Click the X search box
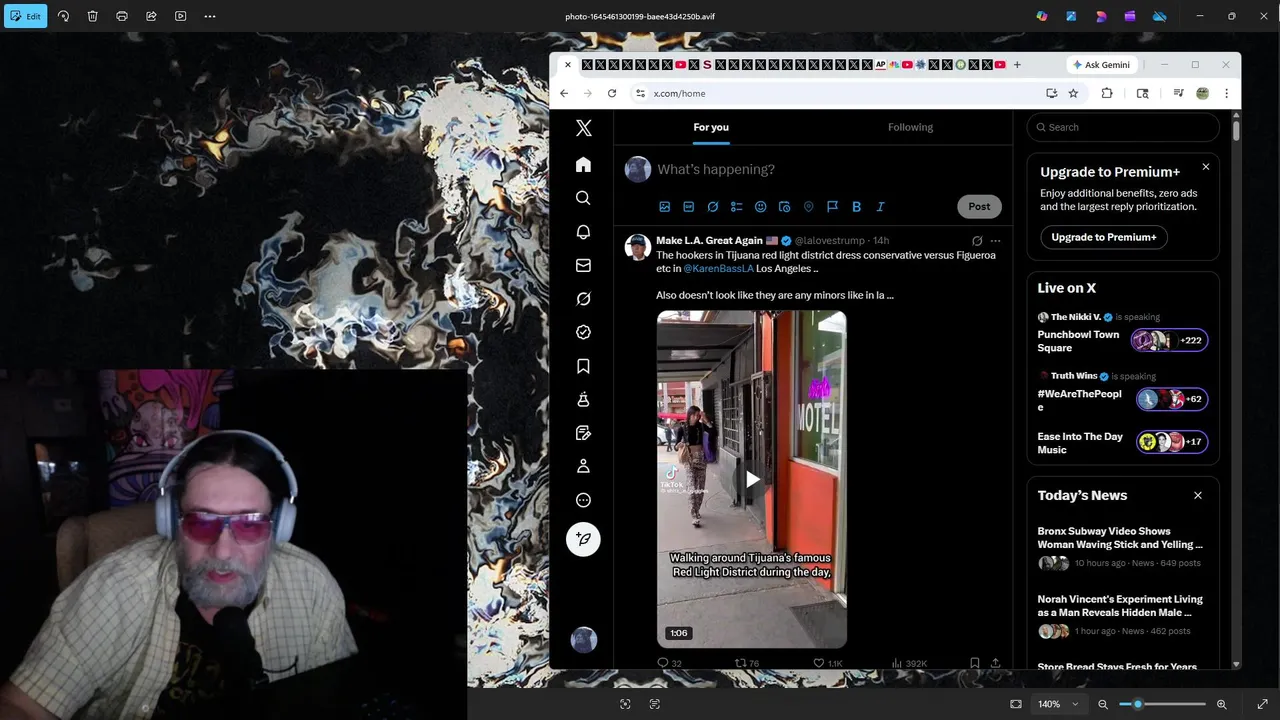 tap(1123, 127)
